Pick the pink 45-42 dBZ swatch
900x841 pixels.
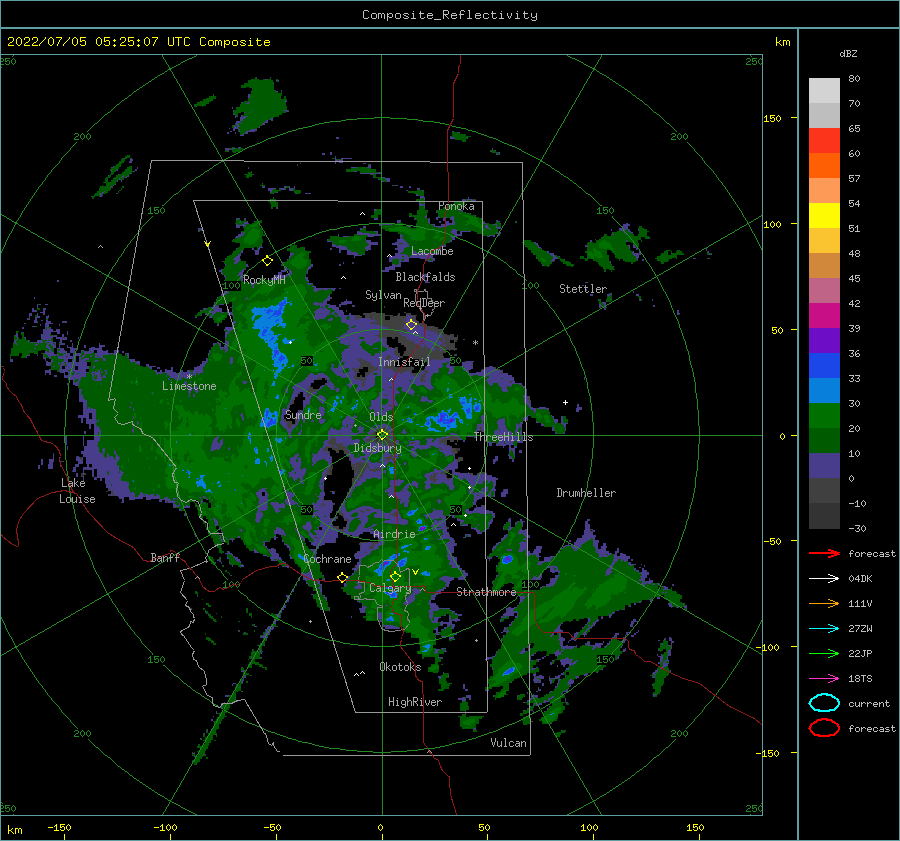coord(824,291)
